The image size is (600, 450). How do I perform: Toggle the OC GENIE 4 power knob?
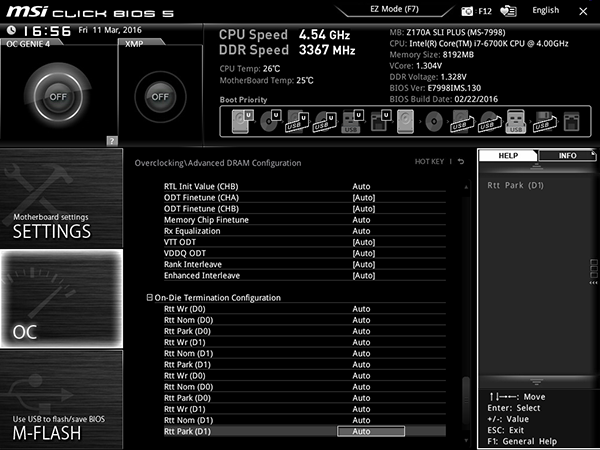tap(58, 97)
